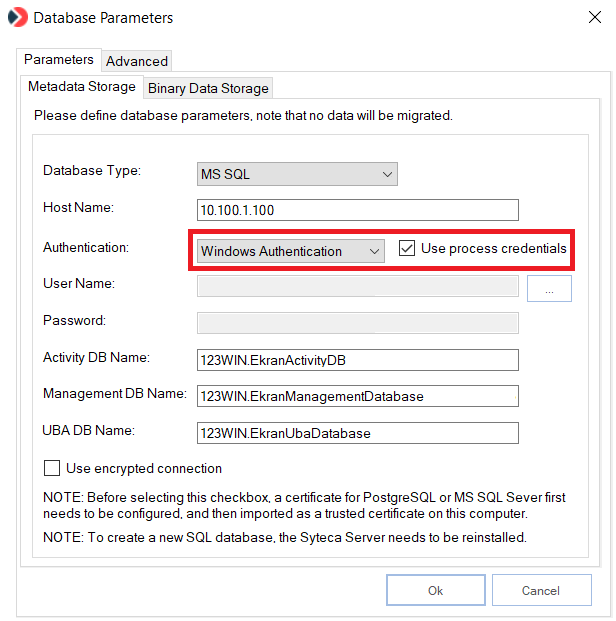
Task: Click the Database Parameters title bar text
Action: click(x=103, y=18)
